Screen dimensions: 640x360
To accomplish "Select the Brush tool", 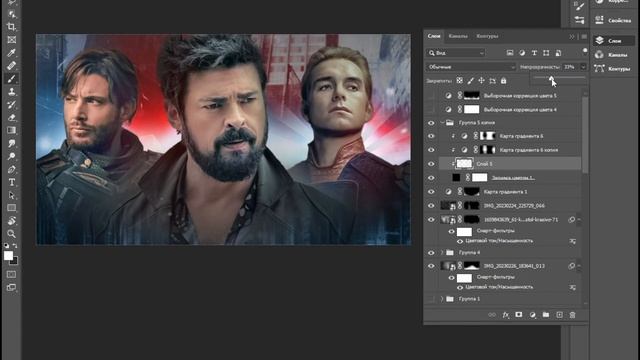I will coord(11,79).
